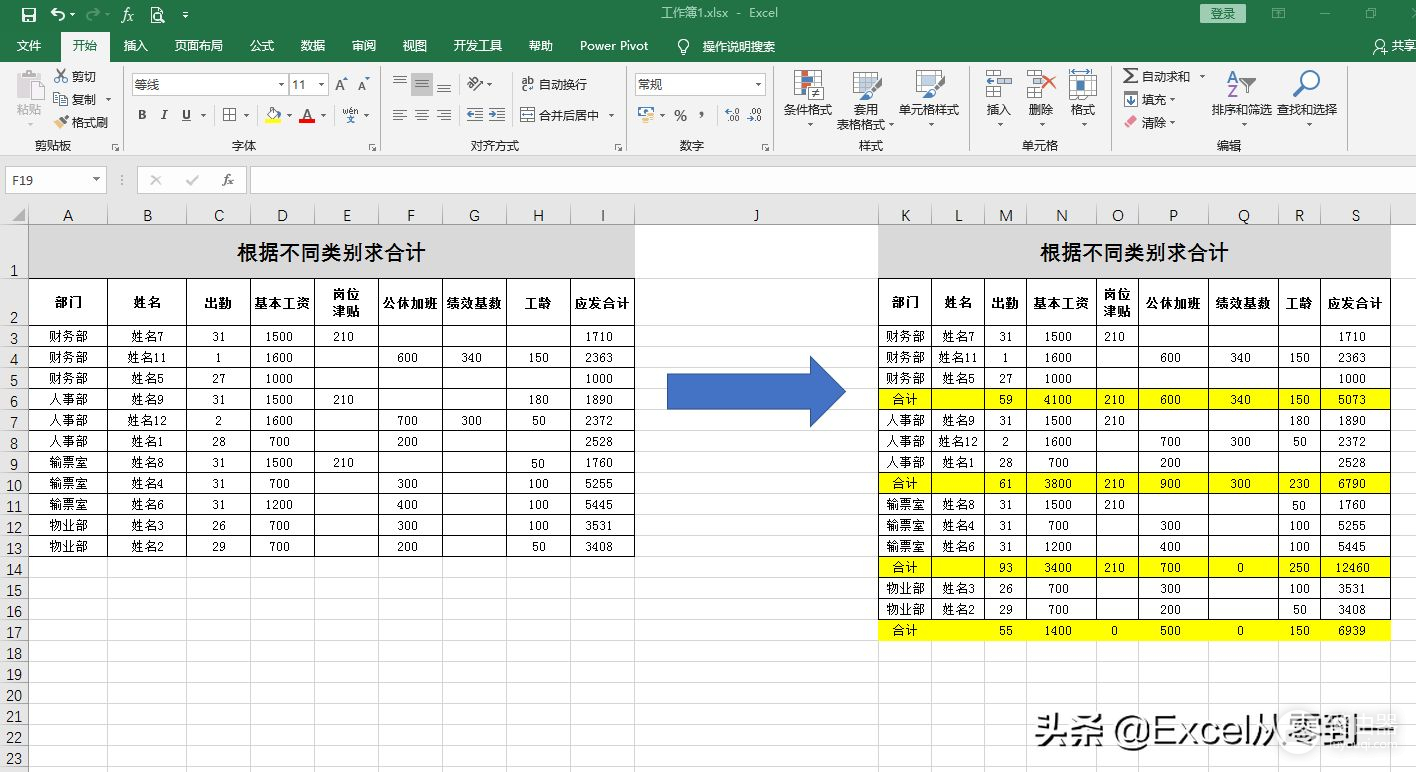Expand the font name dropdown

pyautogui.click(x=281, y=85)
